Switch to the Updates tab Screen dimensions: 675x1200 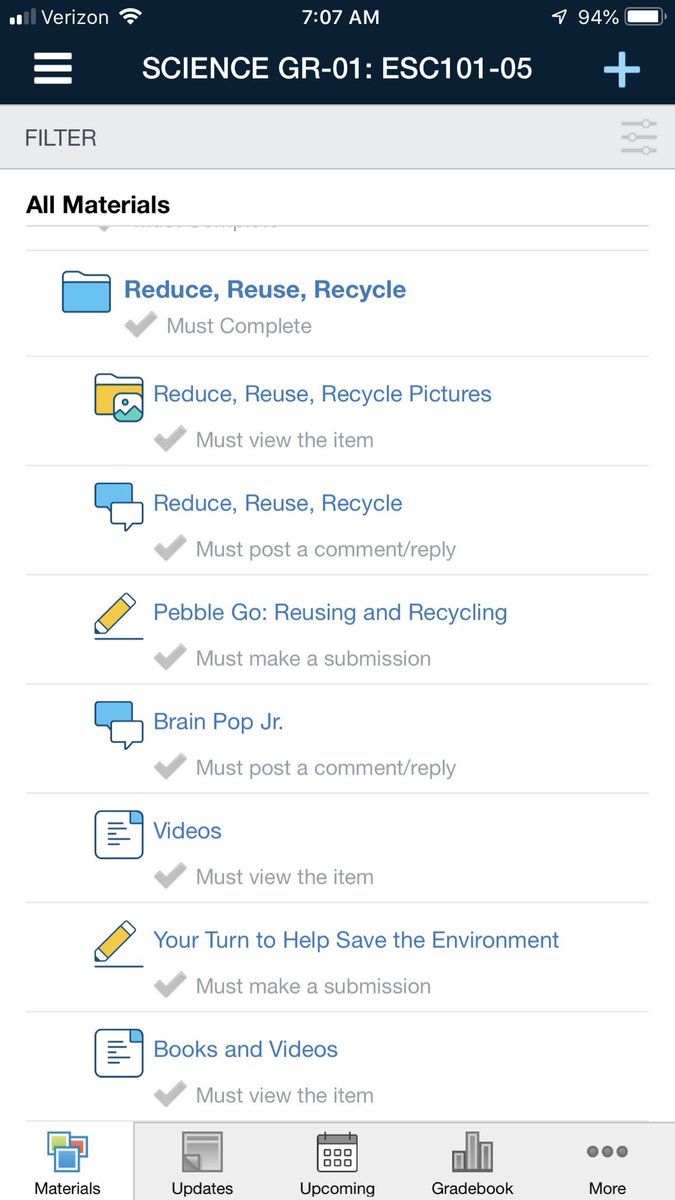click(202, 1162)
